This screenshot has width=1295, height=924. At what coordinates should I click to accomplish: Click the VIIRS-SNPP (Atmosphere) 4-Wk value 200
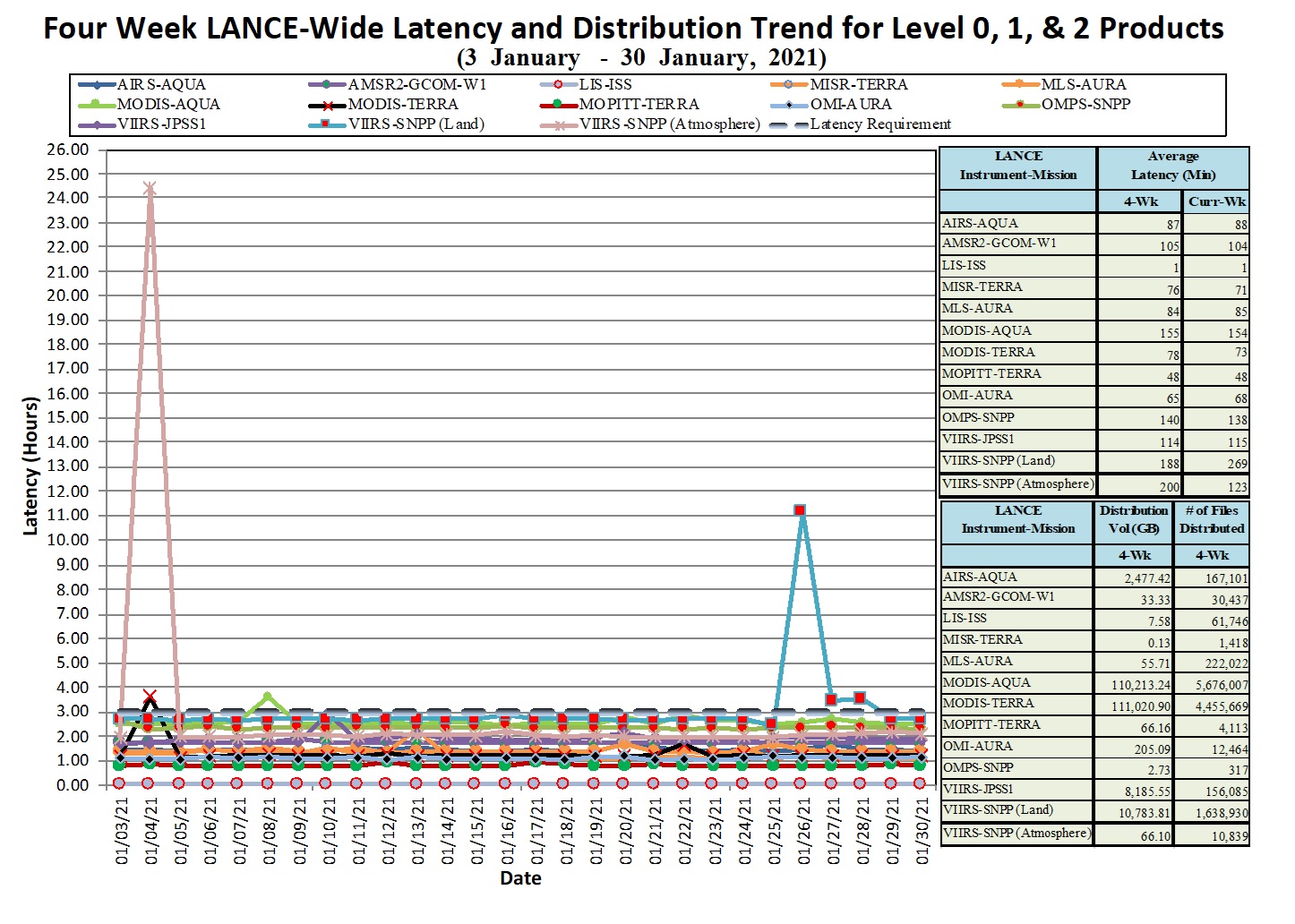click(1169, 487)
